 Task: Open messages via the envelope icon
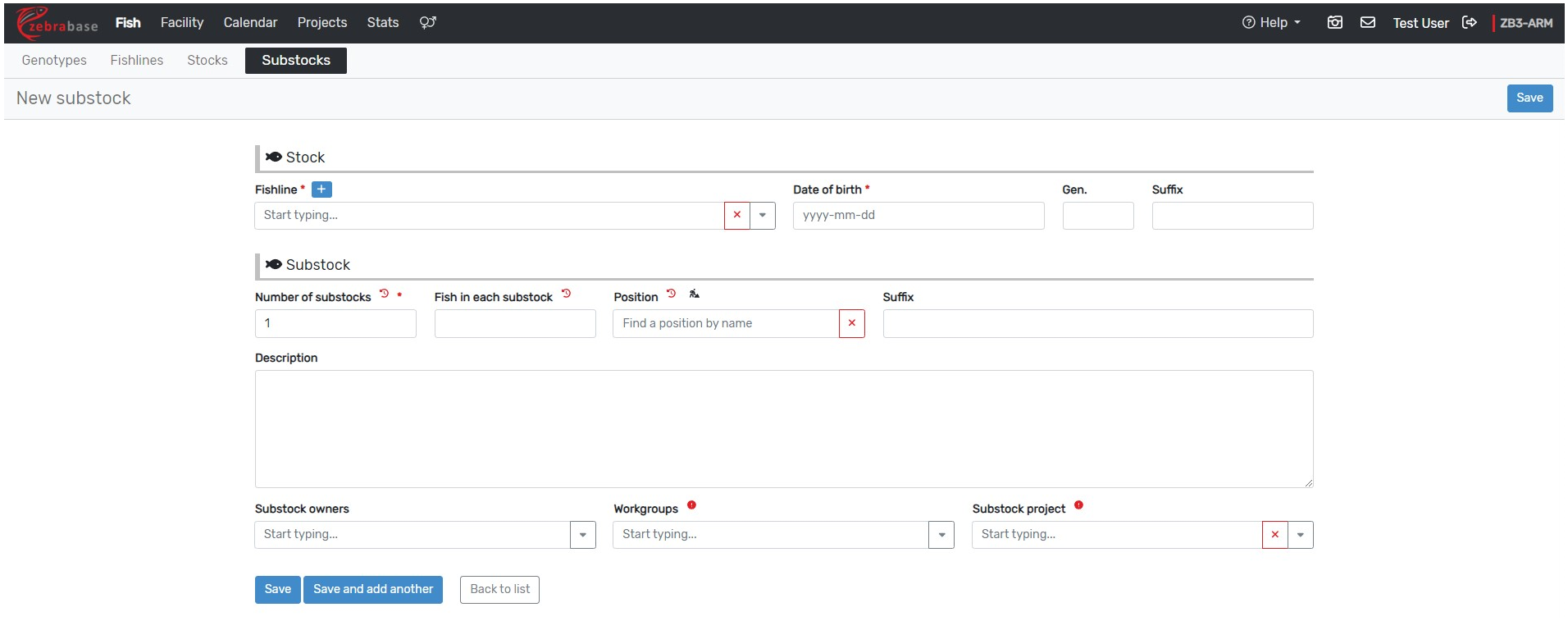pos(1367,23)
